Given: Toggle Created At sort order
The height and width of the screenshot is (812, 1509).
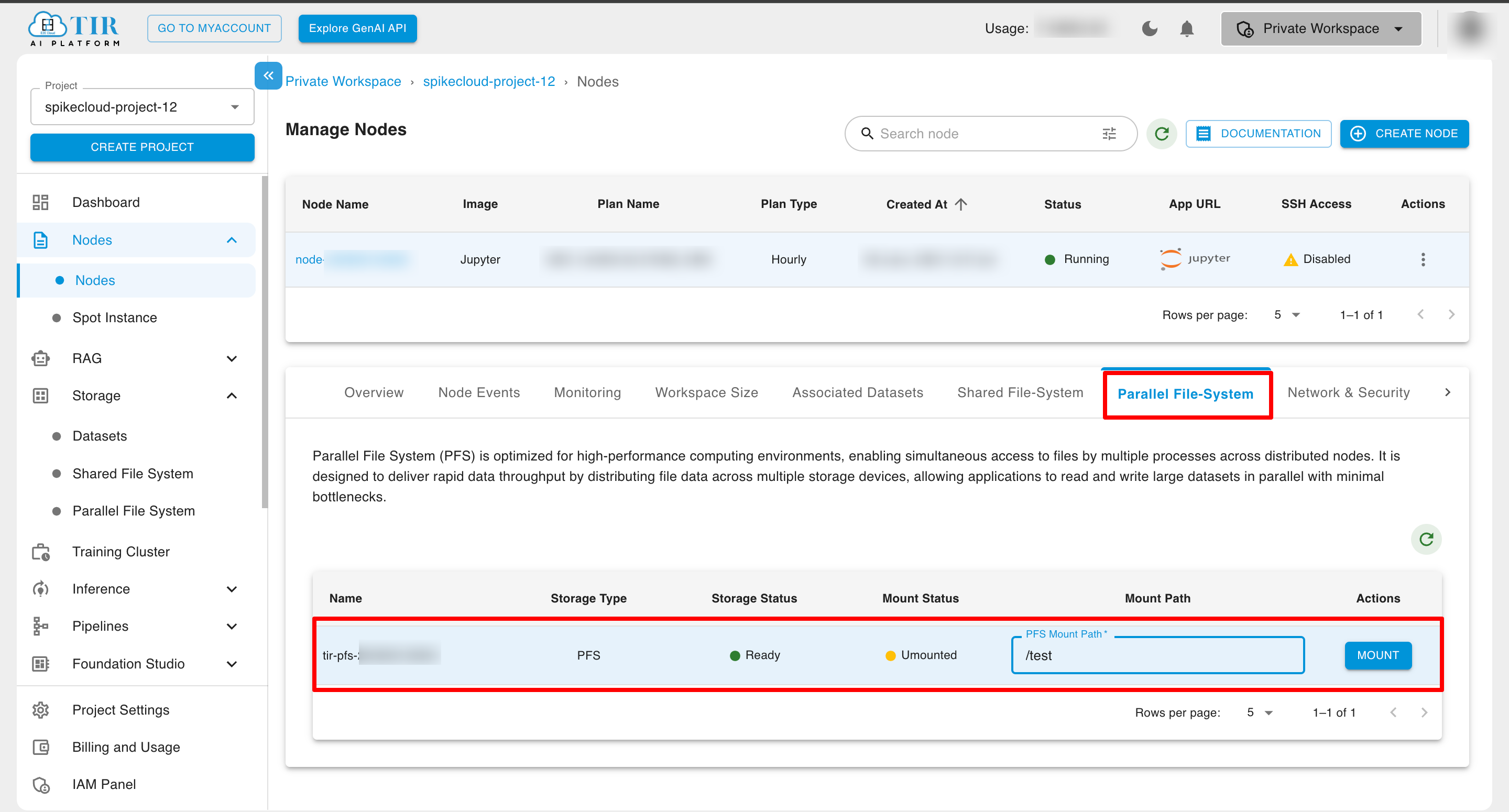Looking at the screenshot, I should [960, 204].
